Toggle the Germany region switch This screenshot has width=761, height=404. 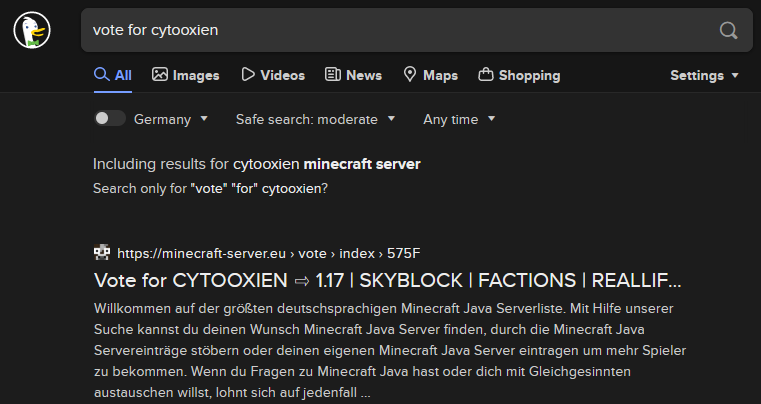click(110, 118)
